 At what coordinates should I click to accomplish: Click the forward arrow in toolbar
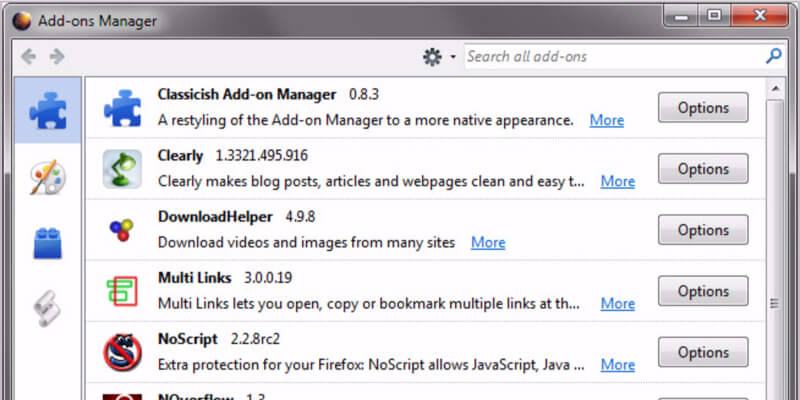tap(57, 56)
